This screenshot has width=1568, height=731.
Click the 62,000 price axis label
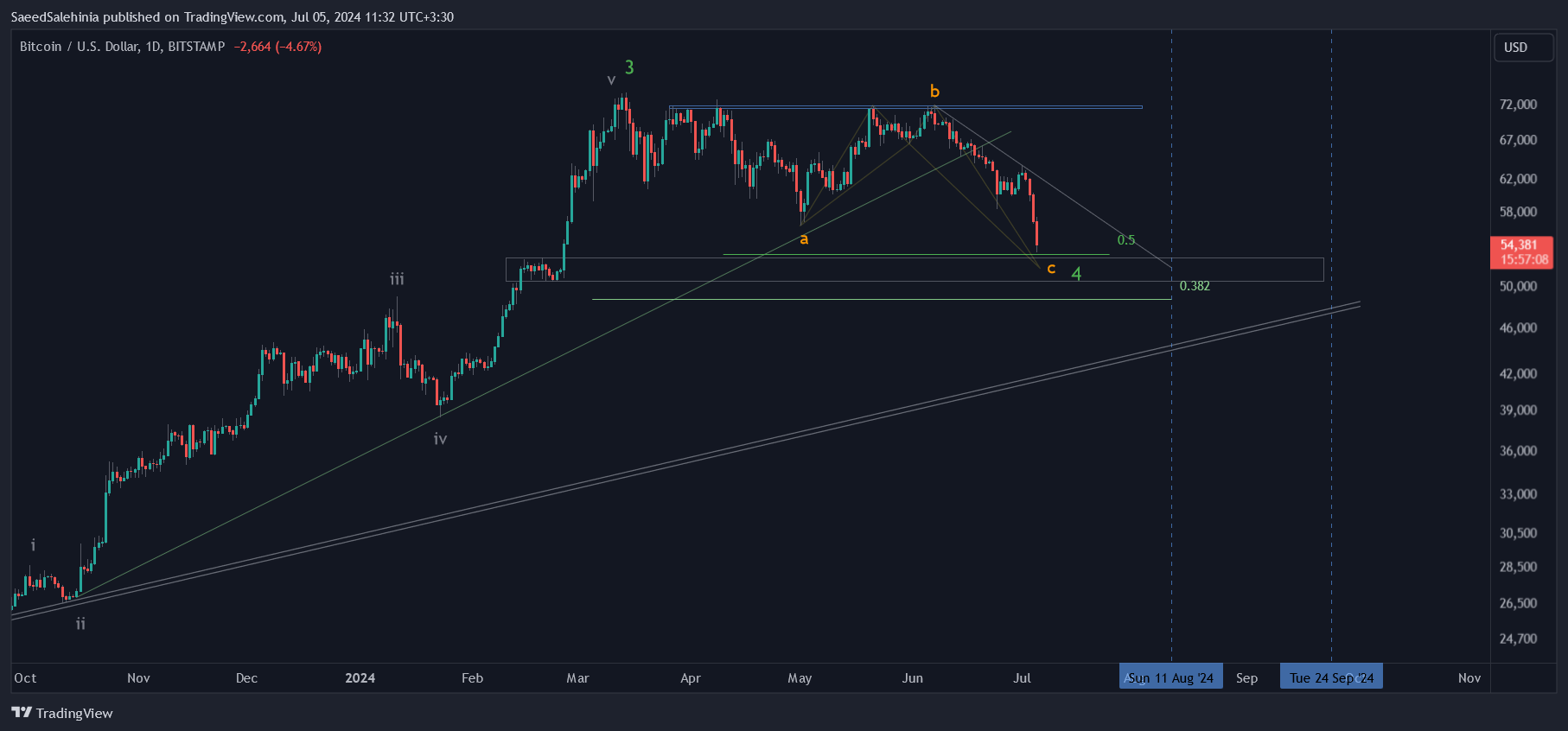tap(1518, 179)
